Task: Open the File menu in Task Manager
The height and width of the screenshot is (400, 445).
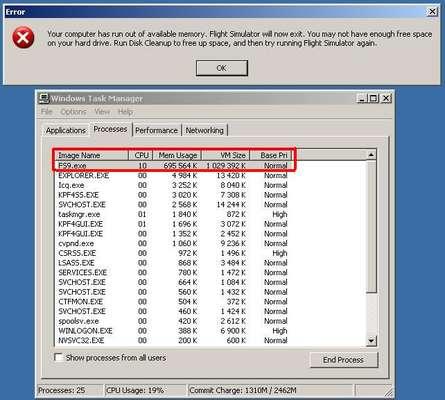Action: coord(47,112)
